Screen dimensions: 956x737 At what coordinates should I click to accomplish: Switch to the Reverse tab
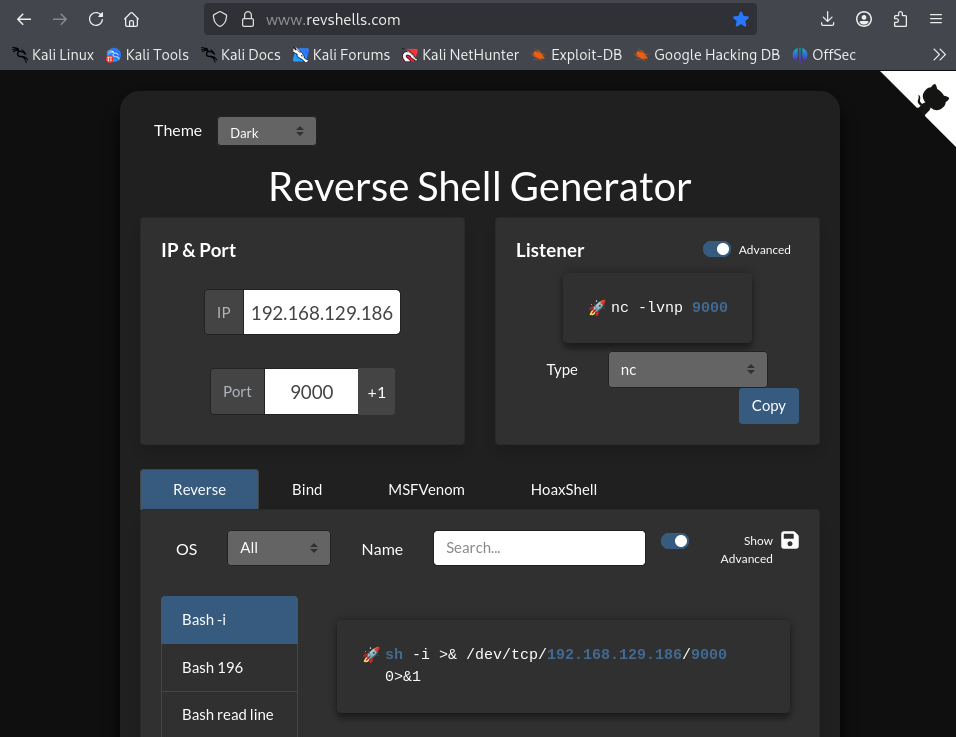pyautogui.click(x=199, y=490)
